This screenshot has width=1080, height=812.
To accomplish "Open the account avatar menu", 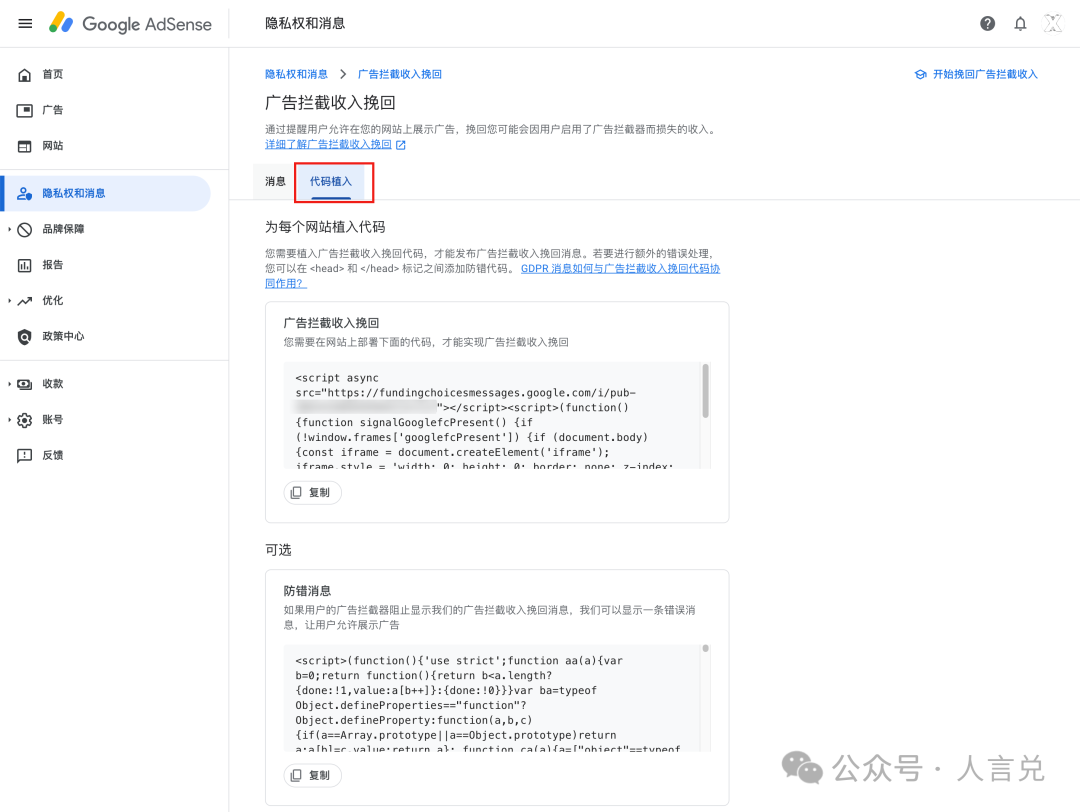I will click(1052, 23).
